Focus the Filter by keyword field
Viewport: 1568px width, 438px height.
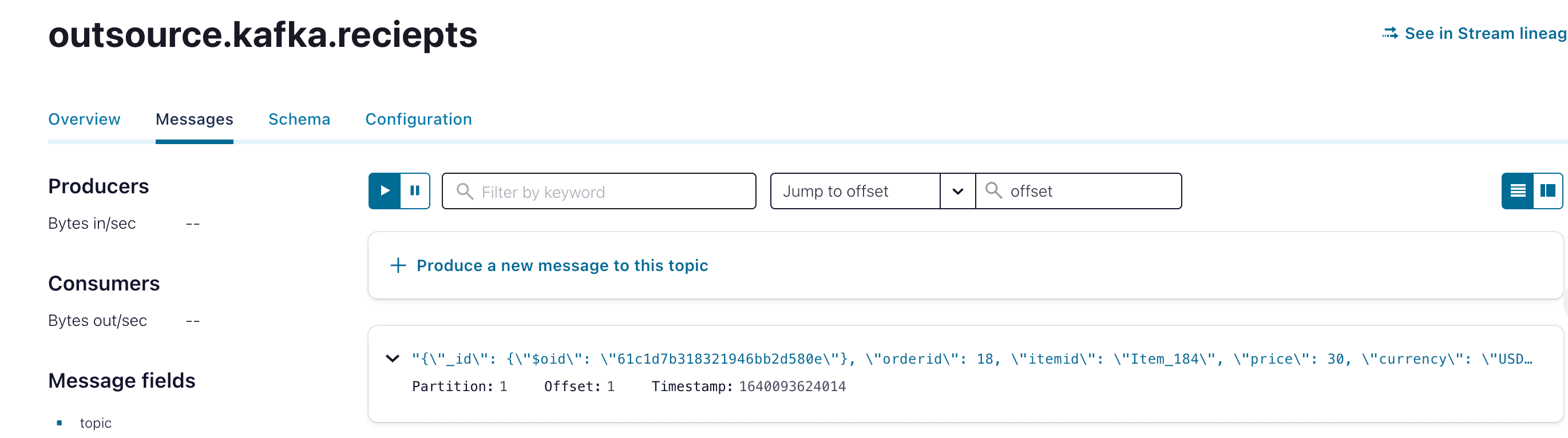[x=599, y=191]
